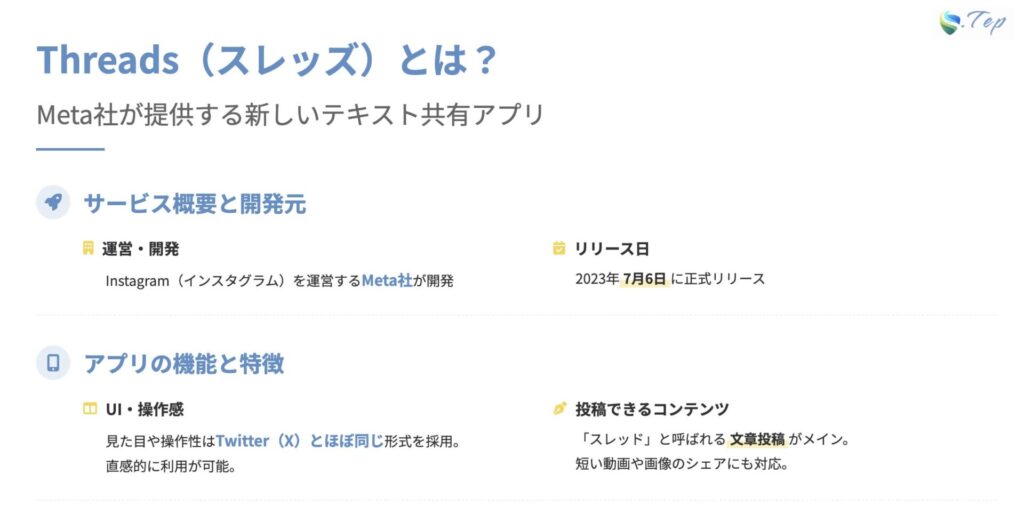Click the サービス概要と開発元 section heading
Screen dimensions: 1024x522
pyautogui.click(x=195, y=203)
